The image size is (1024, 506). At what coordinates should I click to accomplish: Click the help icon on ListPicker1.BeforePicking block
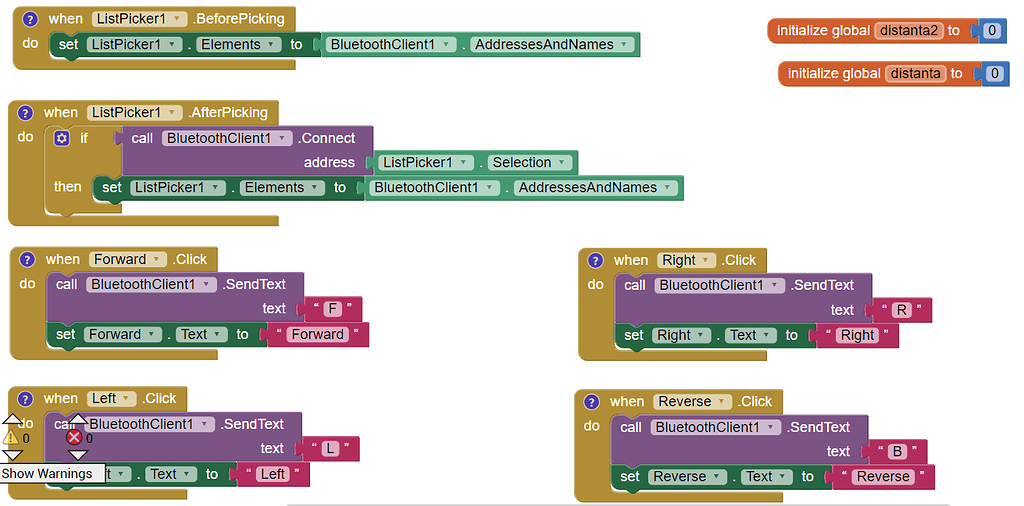click(30, 19)
